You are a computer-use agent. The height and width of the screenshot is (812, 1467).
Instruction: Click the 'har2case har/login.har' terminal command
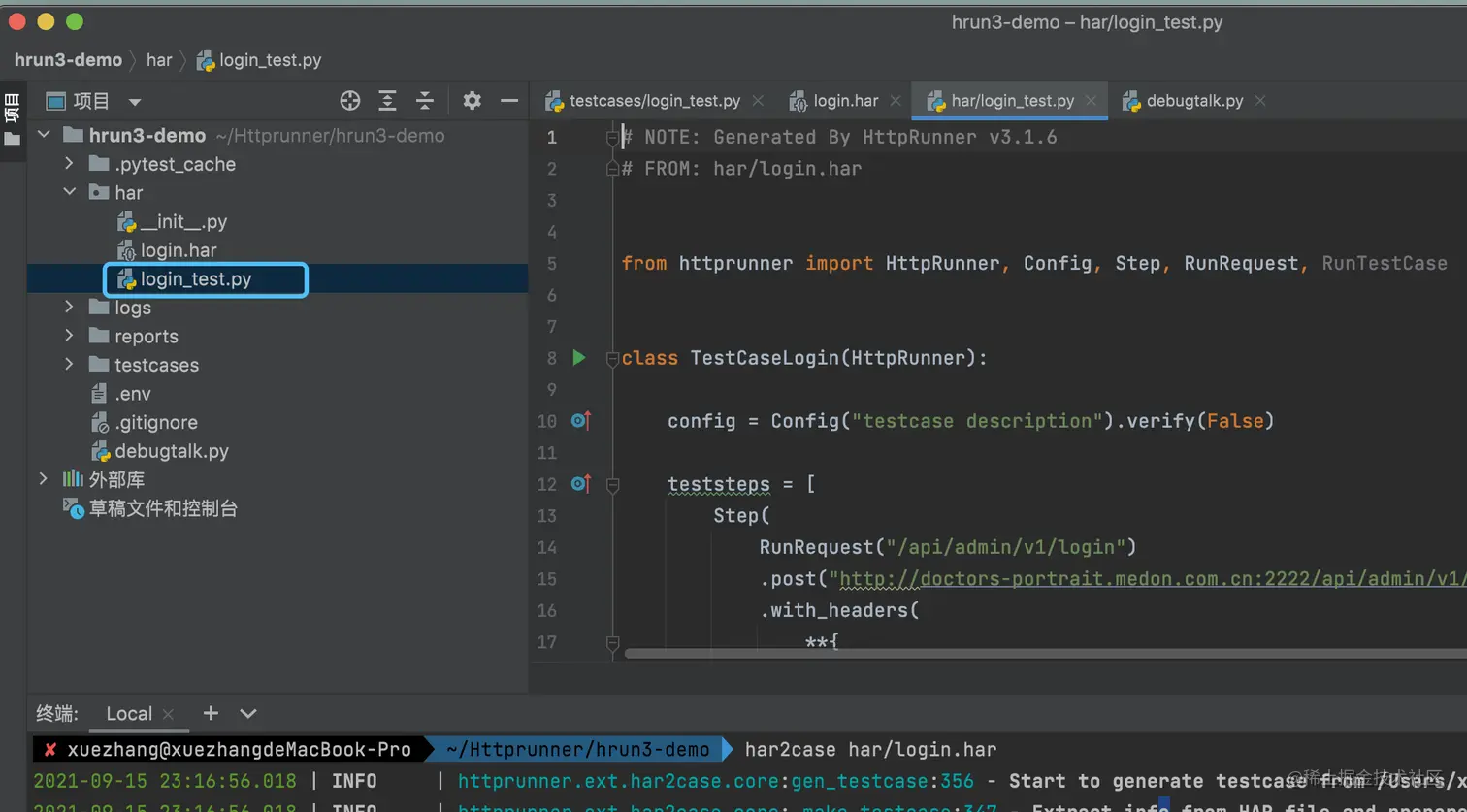(870, 750)
